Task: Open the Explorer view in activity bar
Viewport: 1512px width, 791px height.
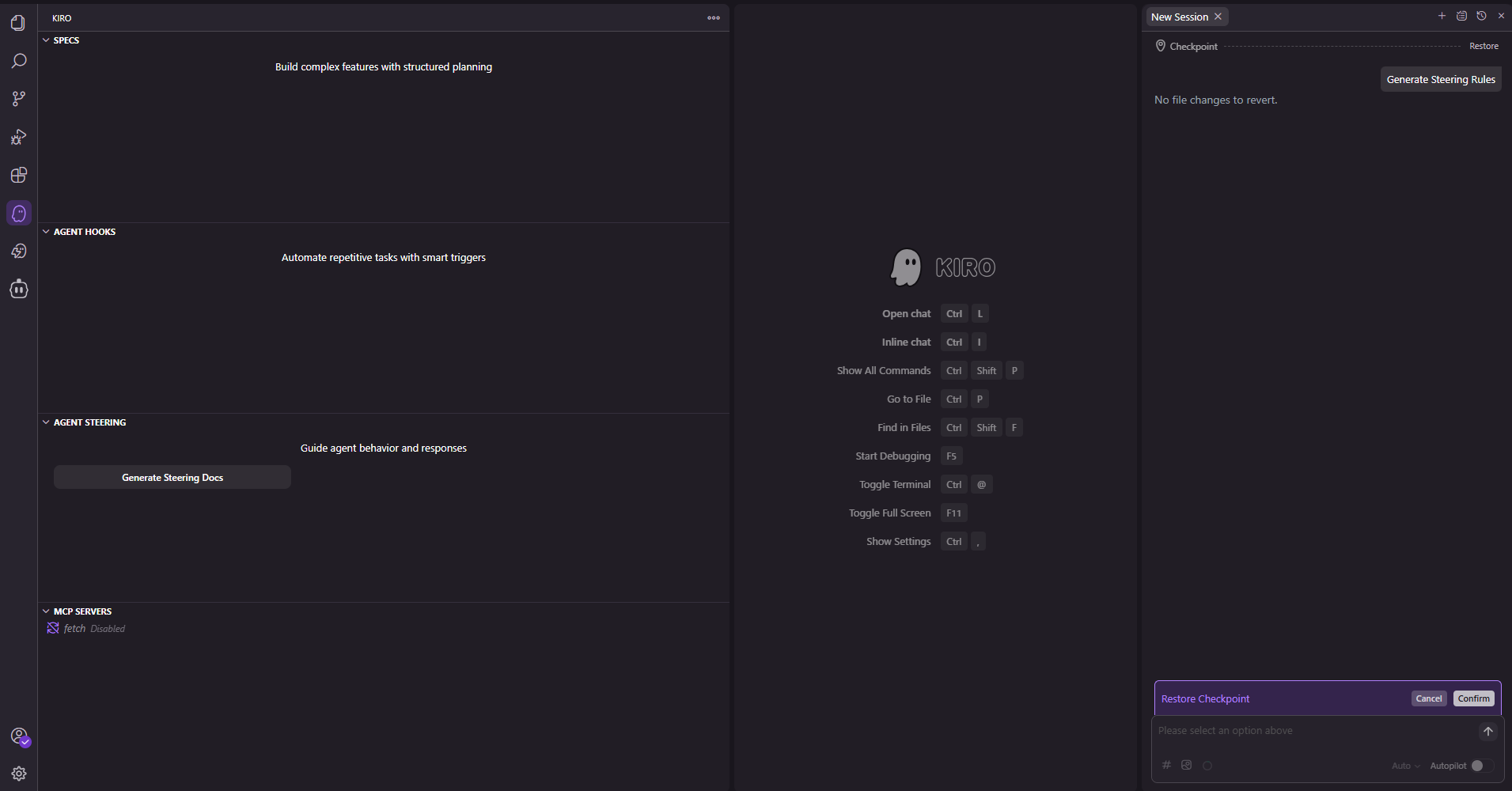Action: [x=18, y=23]
